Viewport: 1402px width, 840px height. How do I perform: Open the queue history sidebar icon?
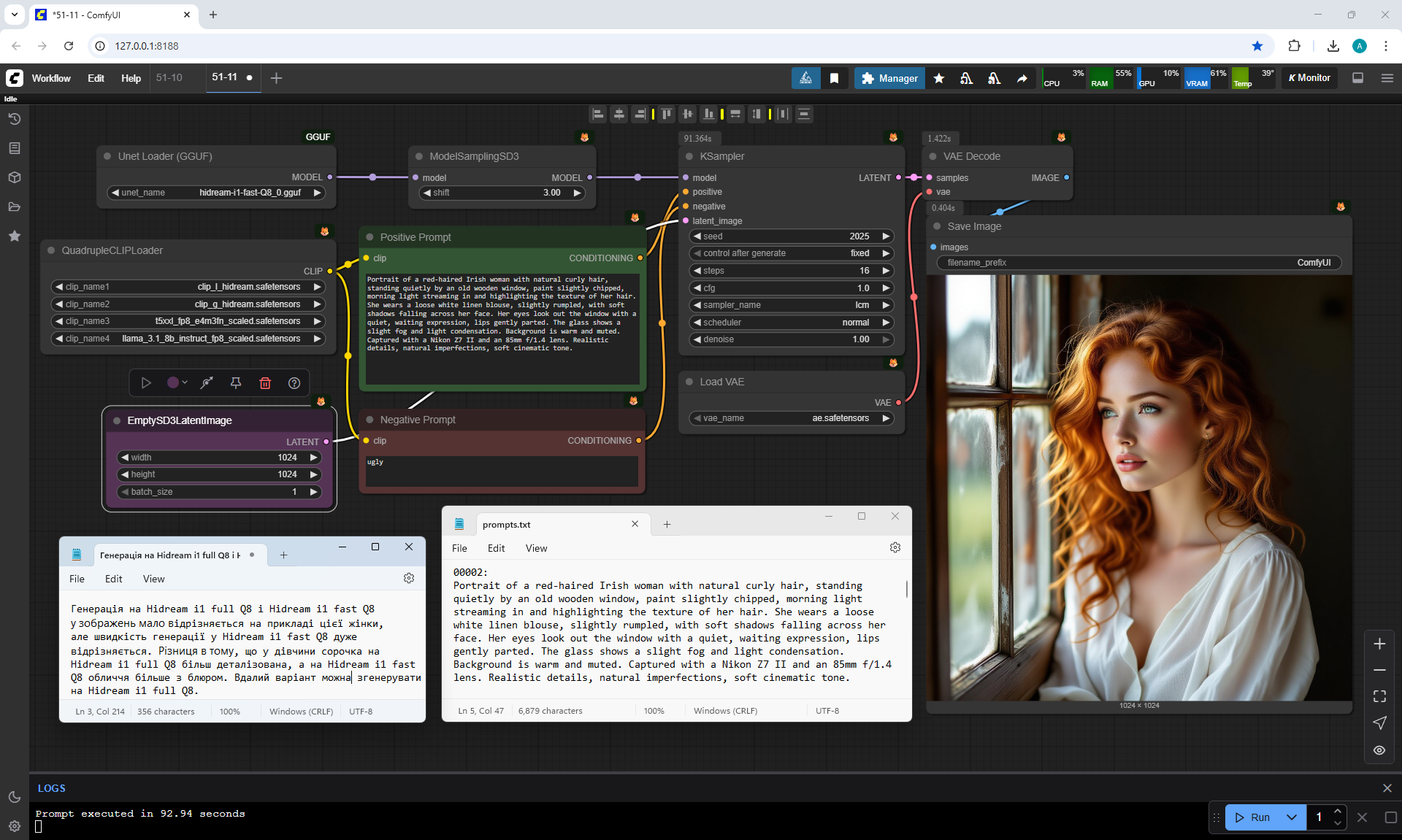pos(14,119)
